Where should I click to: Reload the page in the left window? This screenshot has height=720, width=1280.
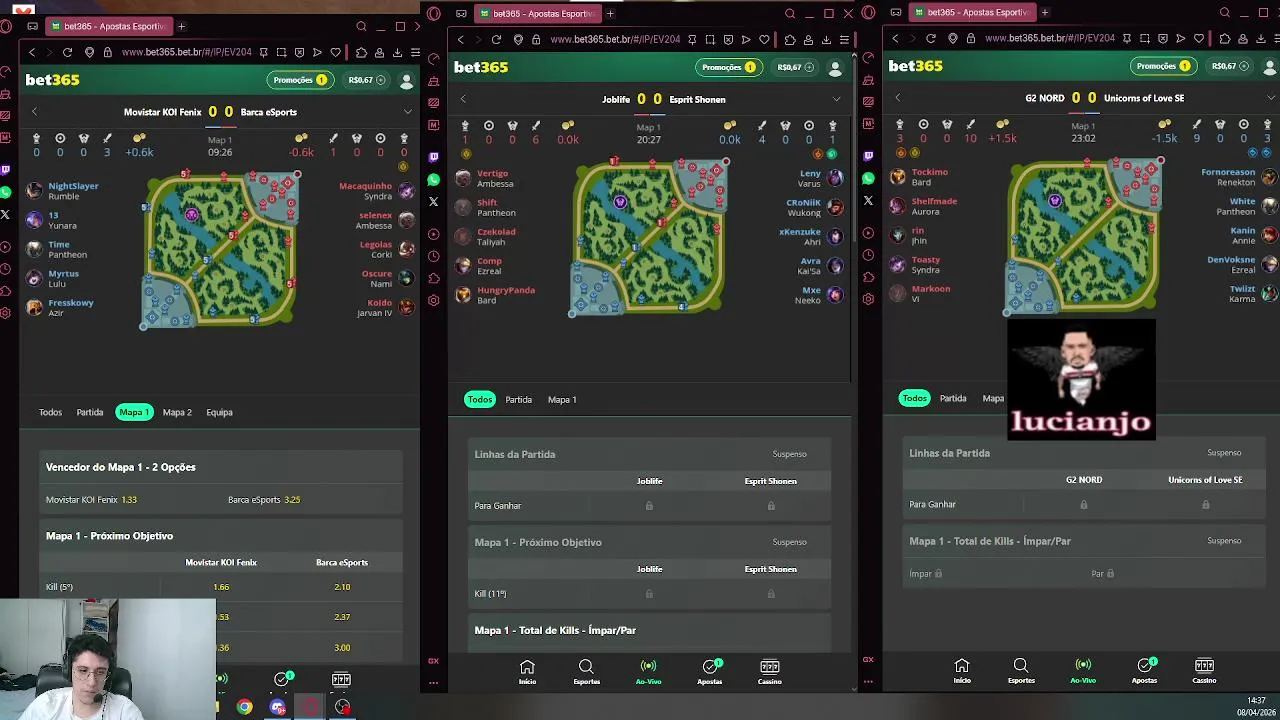pyautogui.click(x=67, y=52)
